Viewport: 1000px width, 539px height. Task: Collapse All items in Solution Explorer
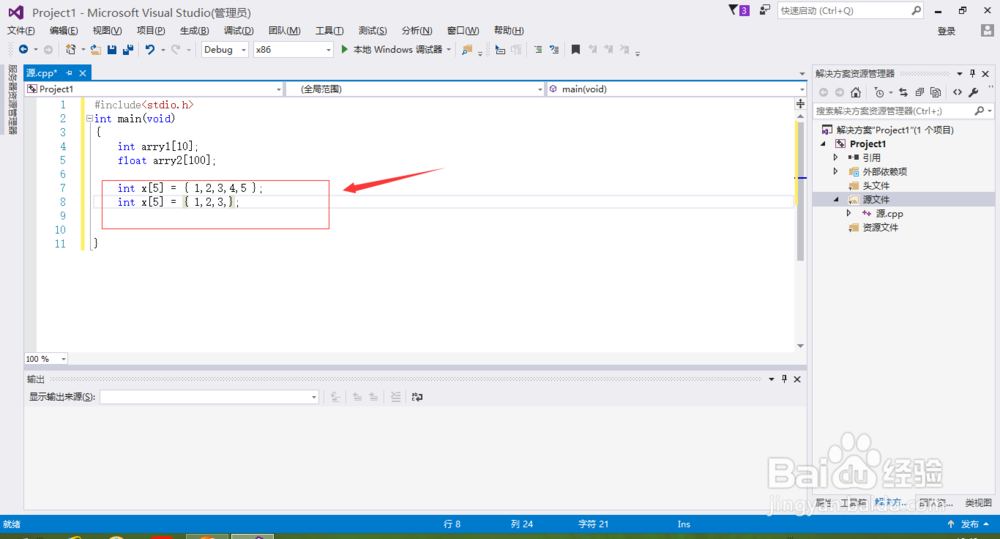[x=920, y=92]
